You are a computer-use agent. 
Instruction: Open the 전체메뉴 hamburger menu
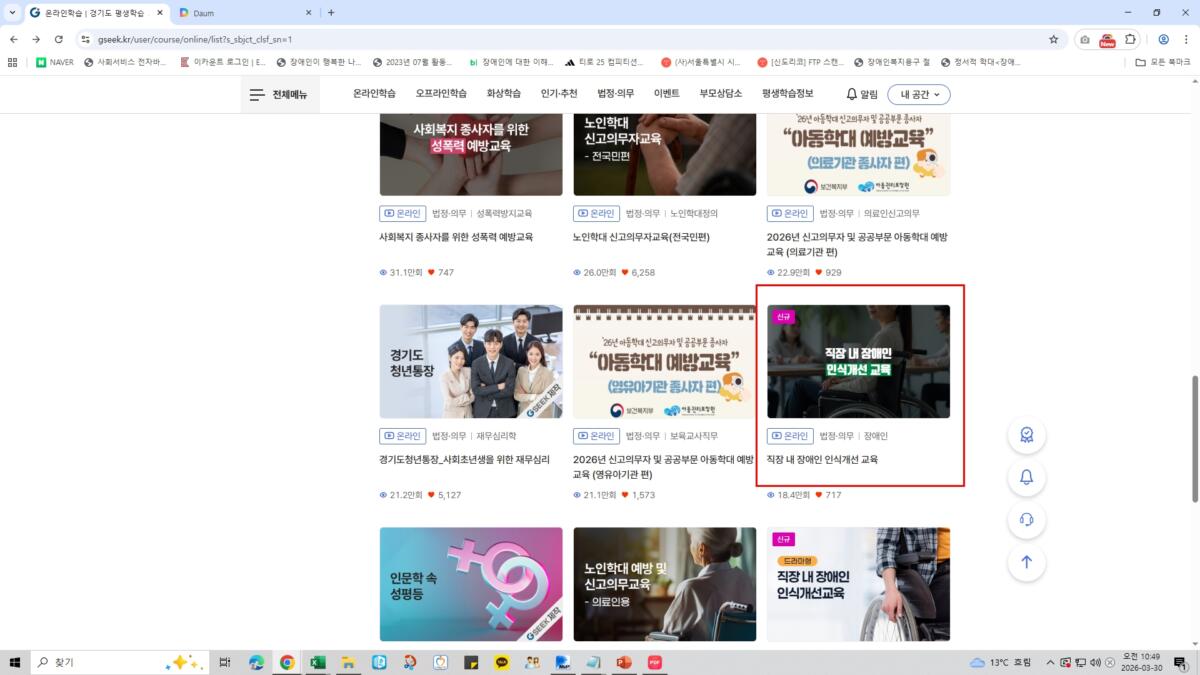tap(278, 94)
